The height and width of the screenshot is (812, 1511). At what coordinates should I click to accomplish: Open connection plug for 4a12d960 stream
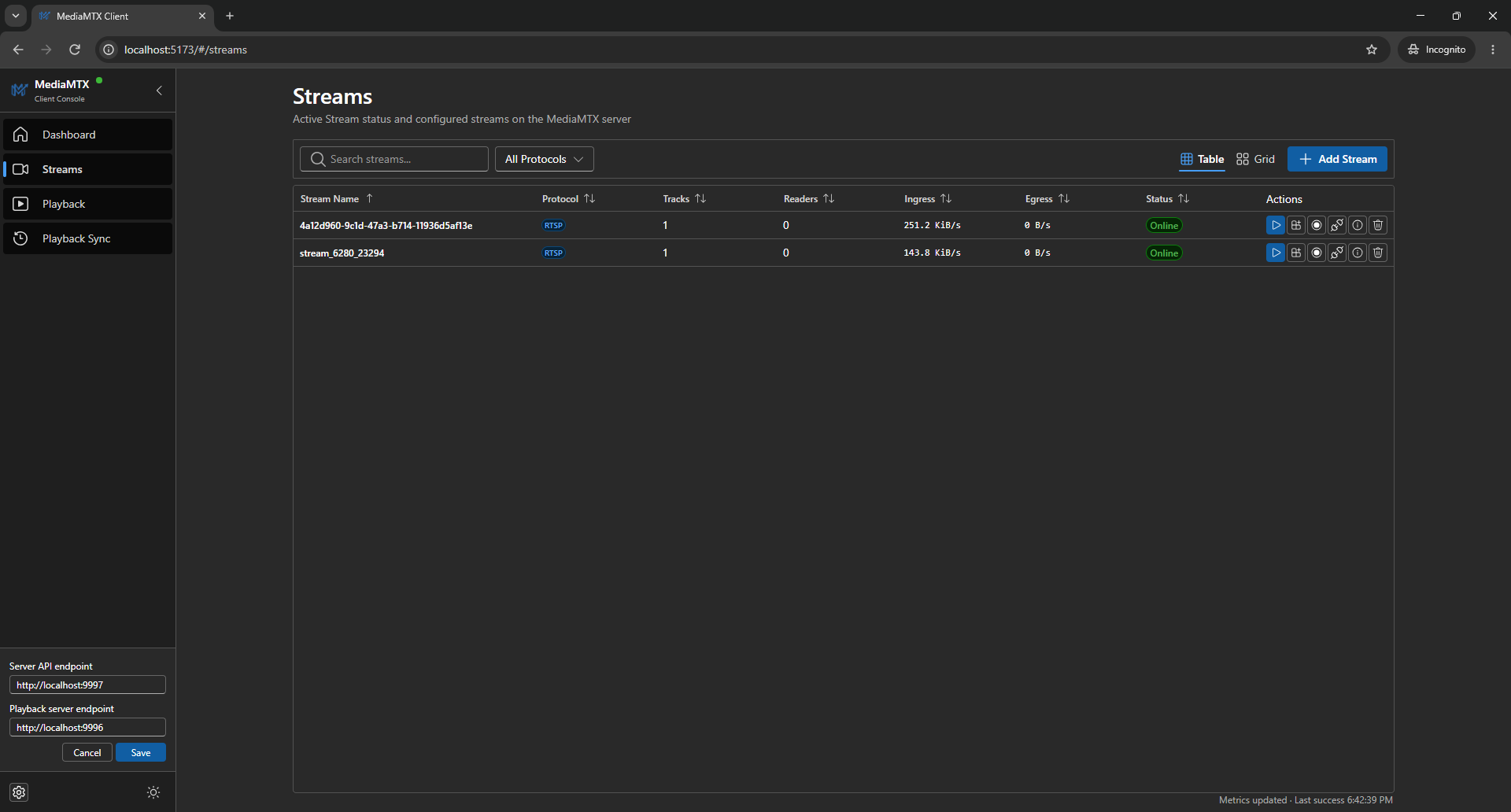(1337, 225)
